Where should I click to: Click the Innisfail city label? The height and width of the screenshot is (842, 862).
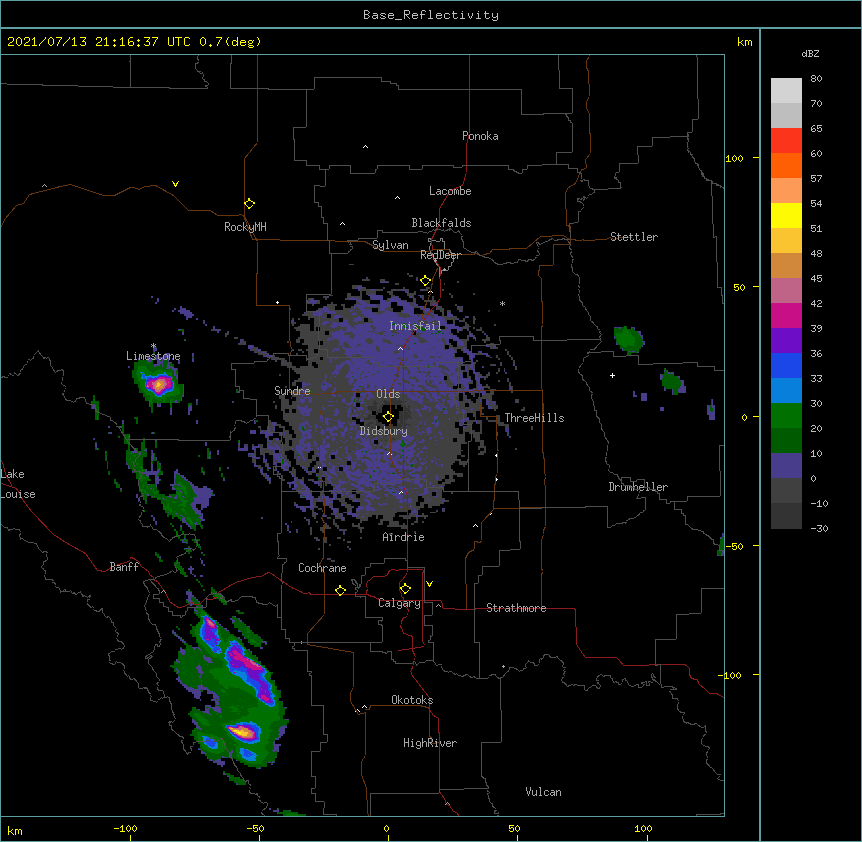tap(415, 326)
